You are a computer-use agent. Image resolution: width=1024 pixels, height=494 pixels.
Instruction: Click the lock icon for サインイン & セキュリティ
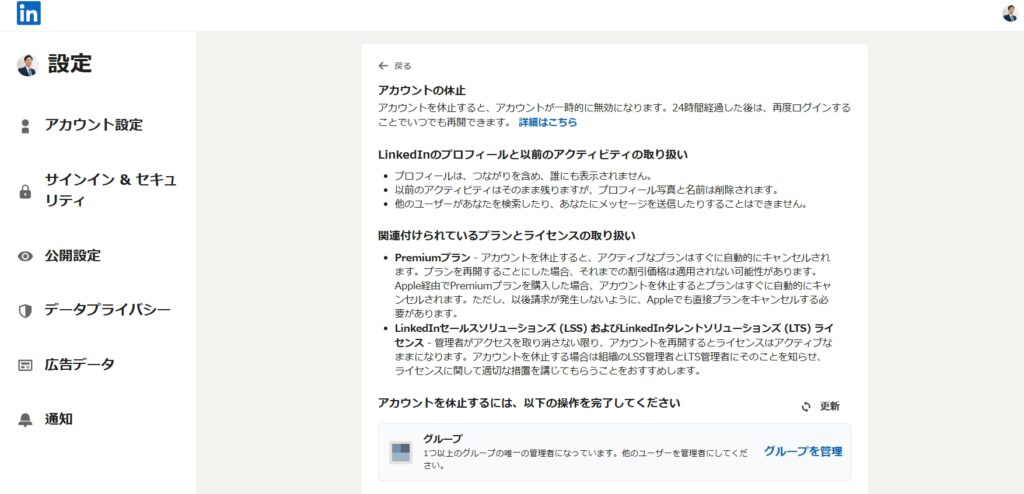(26, 192)
